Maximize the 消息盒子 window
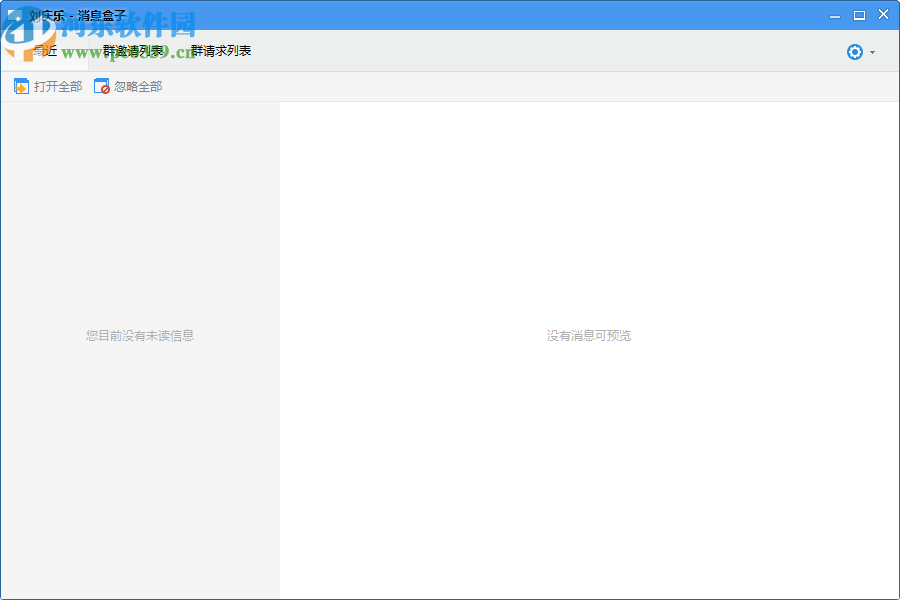The height and width of the screenshot is (600, 900). coord(859,16)
